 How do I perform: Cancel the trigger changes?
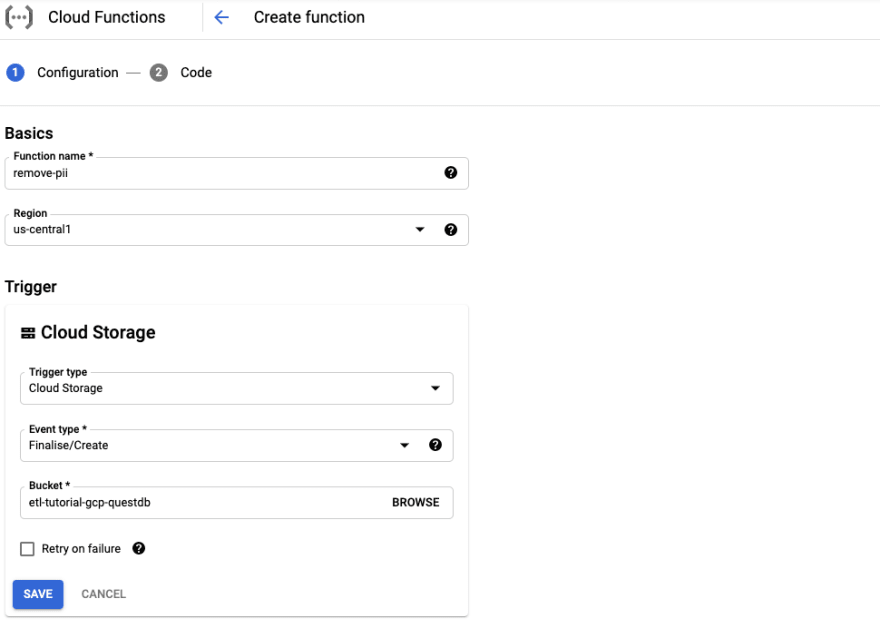point(104,594)
